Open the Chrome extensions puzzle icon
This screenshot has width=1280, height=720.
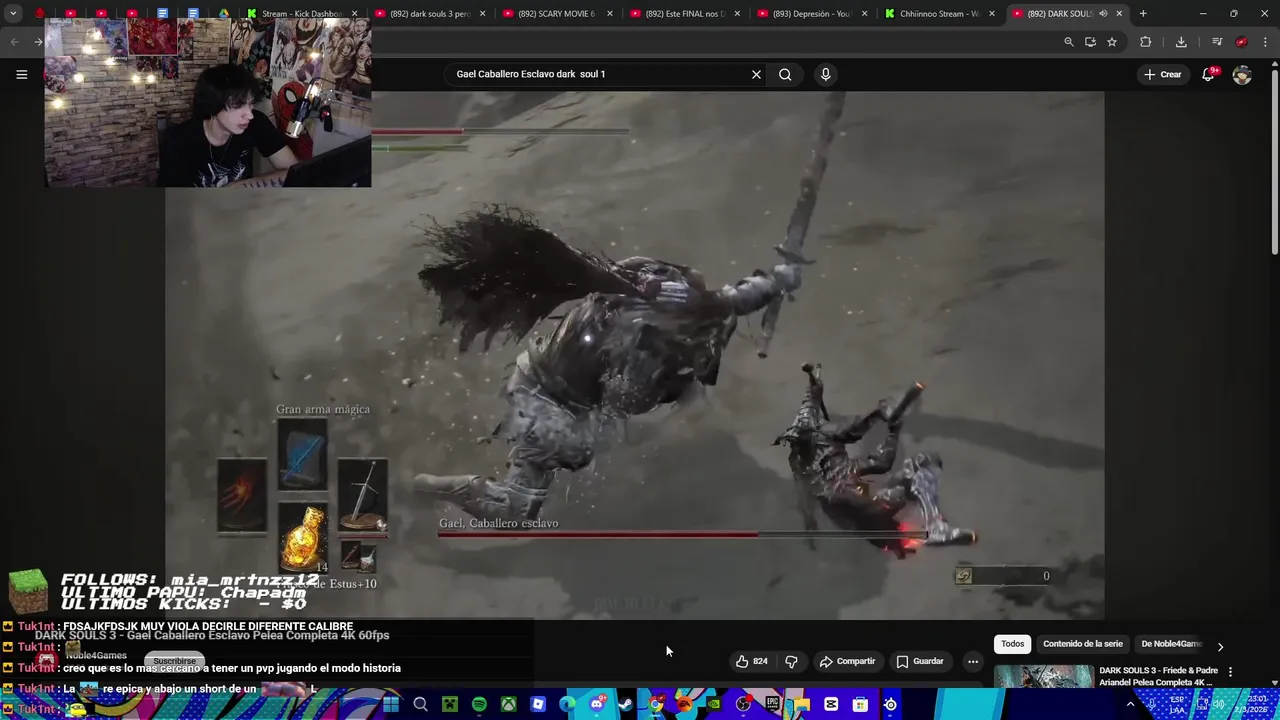(1146, 42)
